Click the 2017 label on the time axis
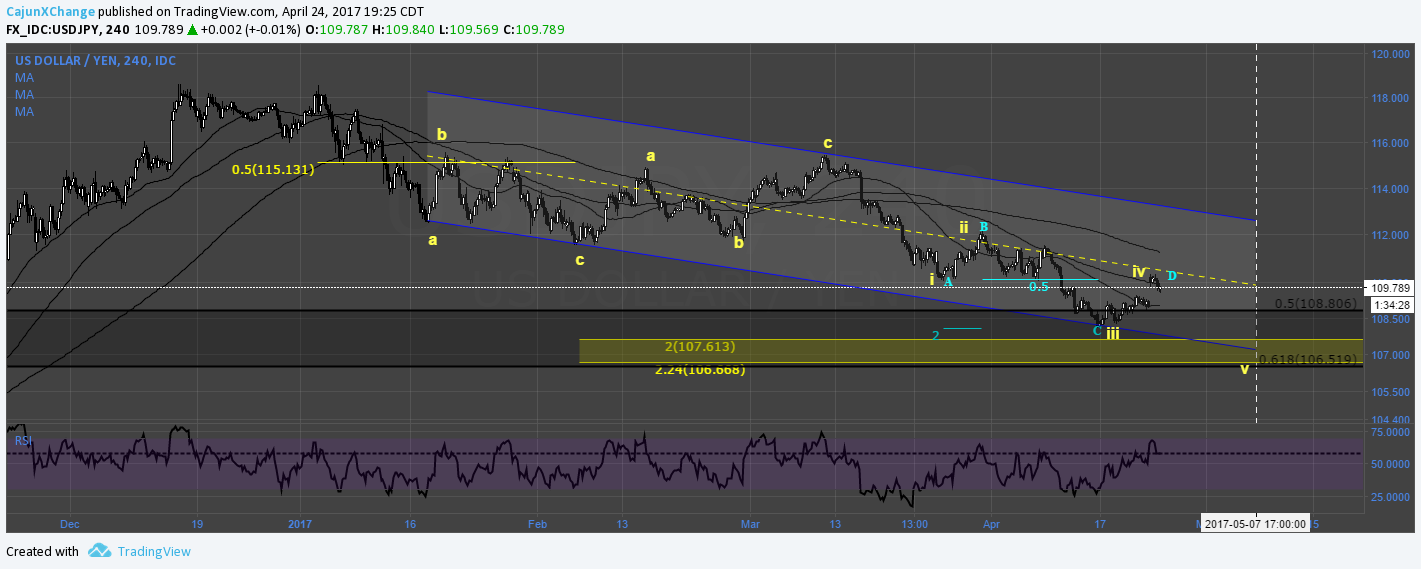Screen dimensions: 1421x569 point(301,524)
